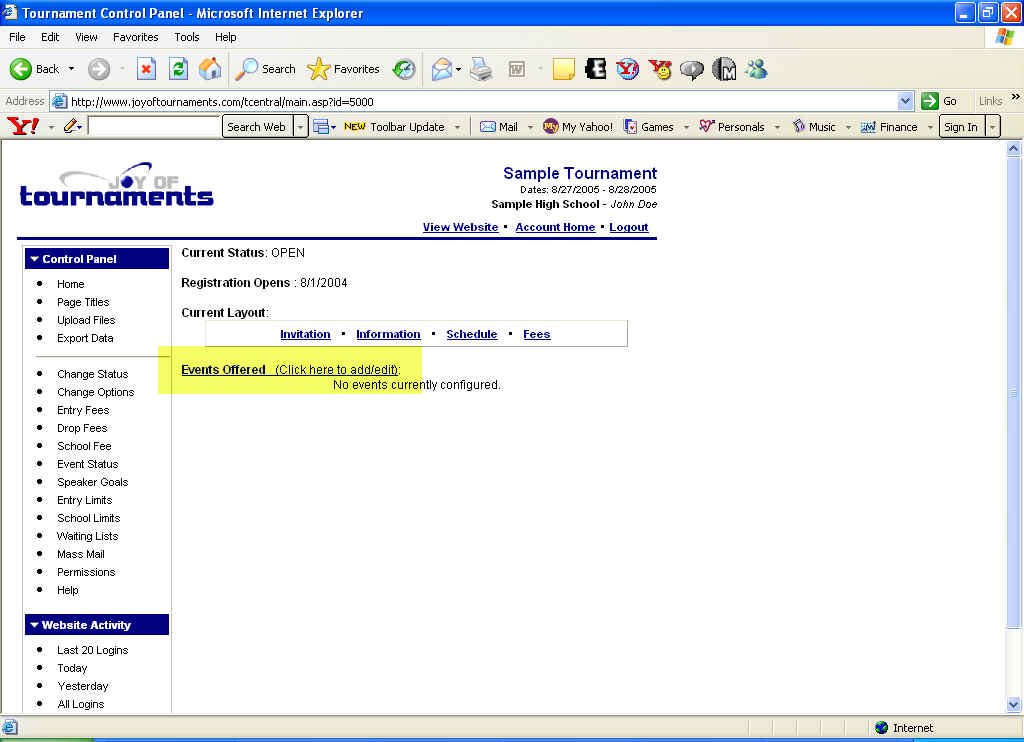
Task: Open the Tools menu
Action: coord(187,37)
